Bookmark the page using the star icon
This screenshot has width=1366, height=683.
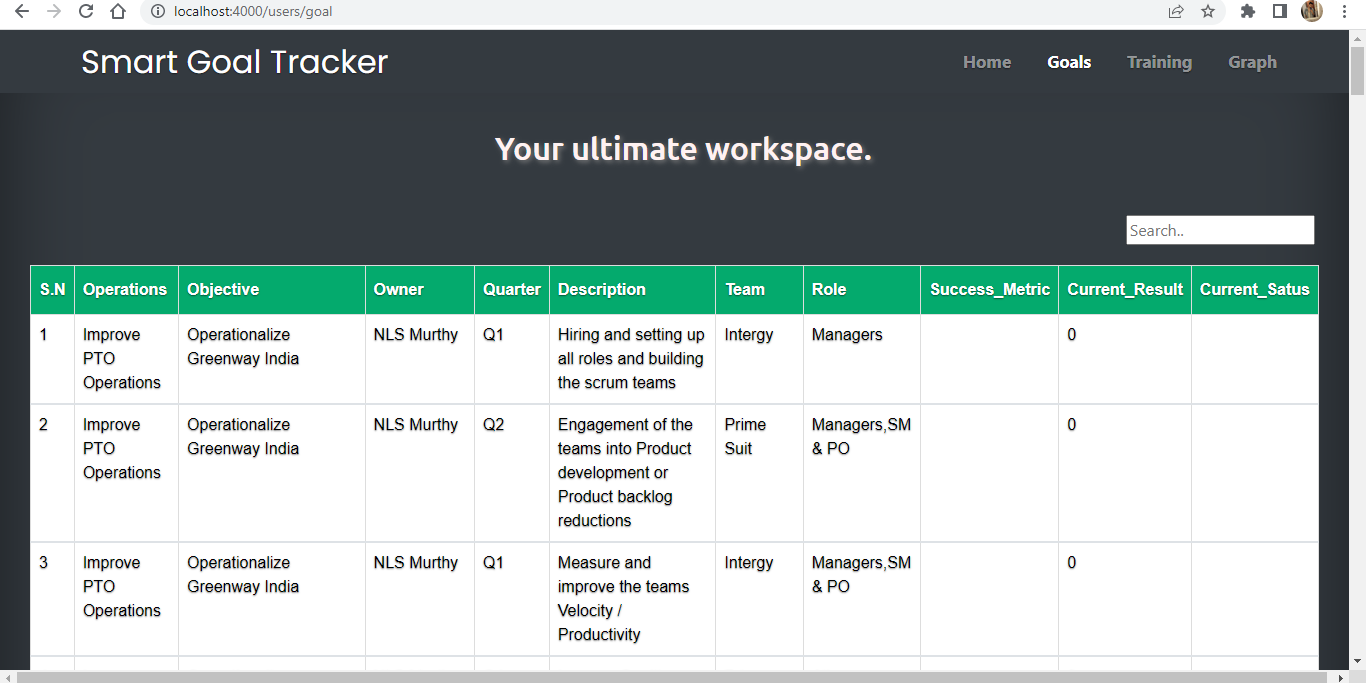coord(1208,12)
